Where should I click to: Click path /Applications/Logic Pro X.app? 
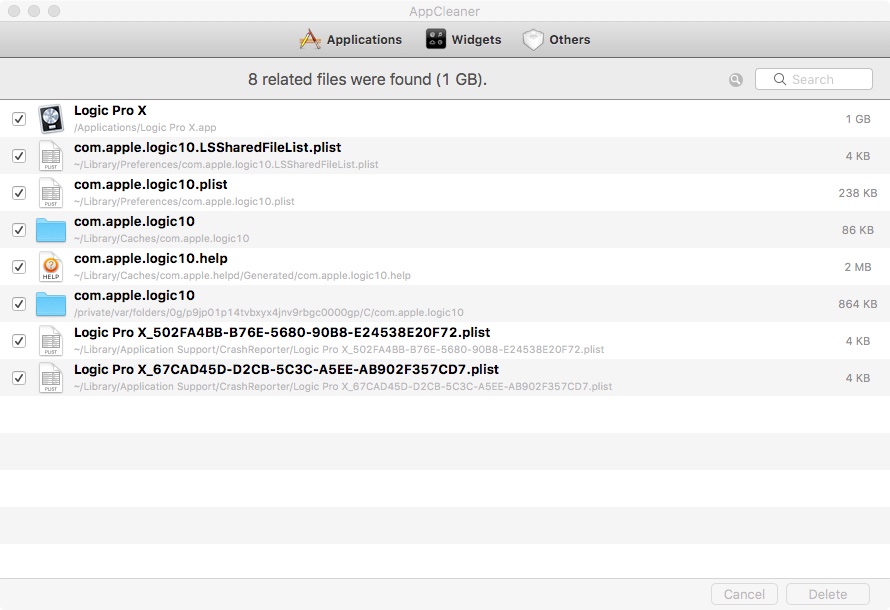click(145, 128)
